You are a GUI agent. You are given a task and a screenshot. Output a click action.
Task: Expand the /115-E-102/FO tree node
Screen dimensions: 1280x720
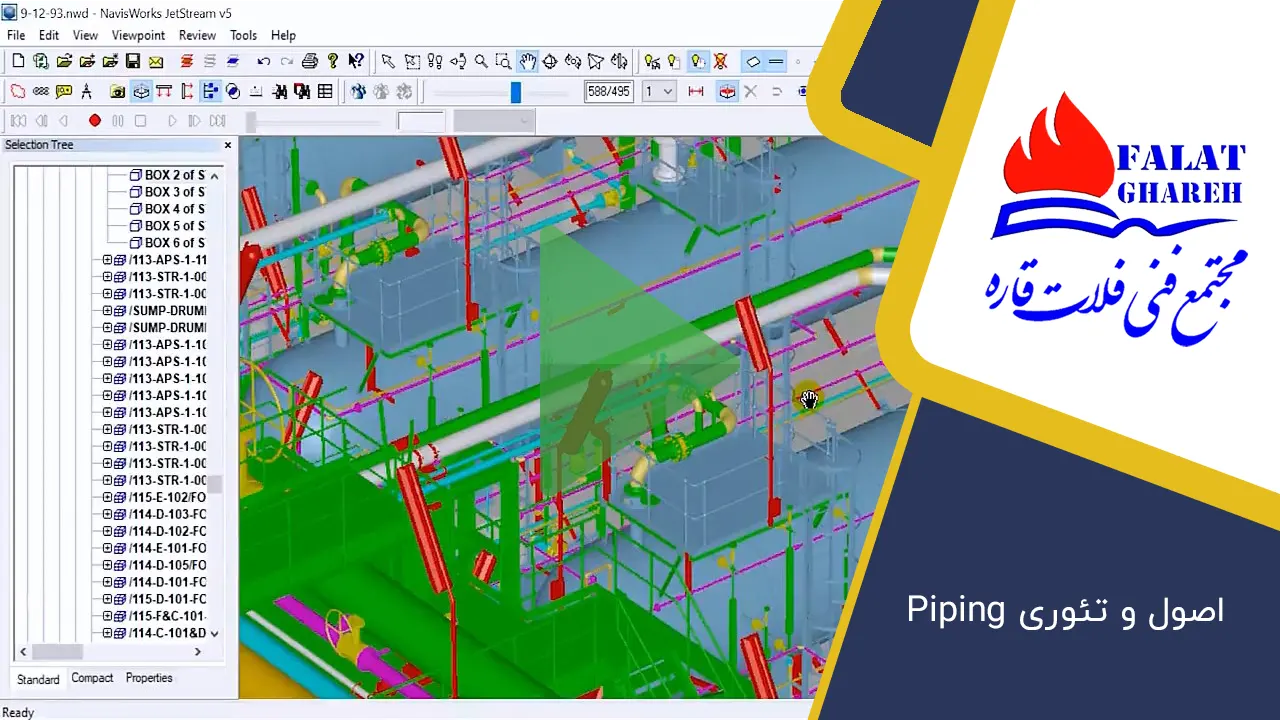pos(108,497)
